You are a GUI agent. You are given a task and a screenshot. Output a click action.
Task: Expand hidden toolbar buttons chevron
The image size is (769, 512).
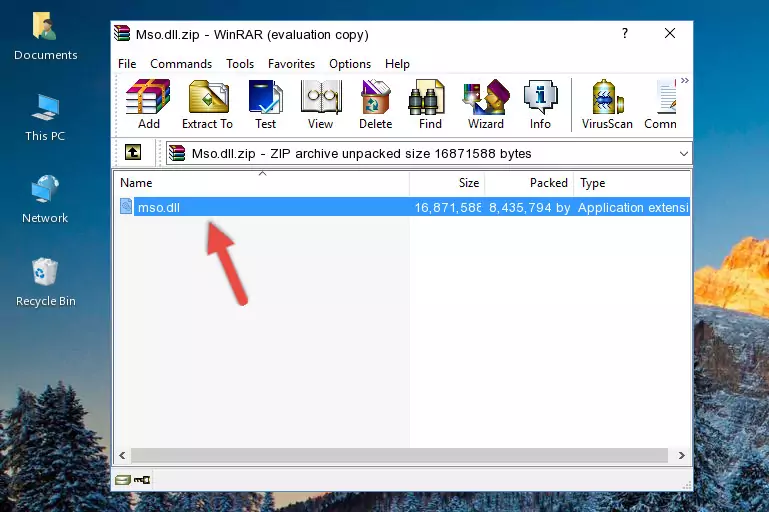click(685, 80)
